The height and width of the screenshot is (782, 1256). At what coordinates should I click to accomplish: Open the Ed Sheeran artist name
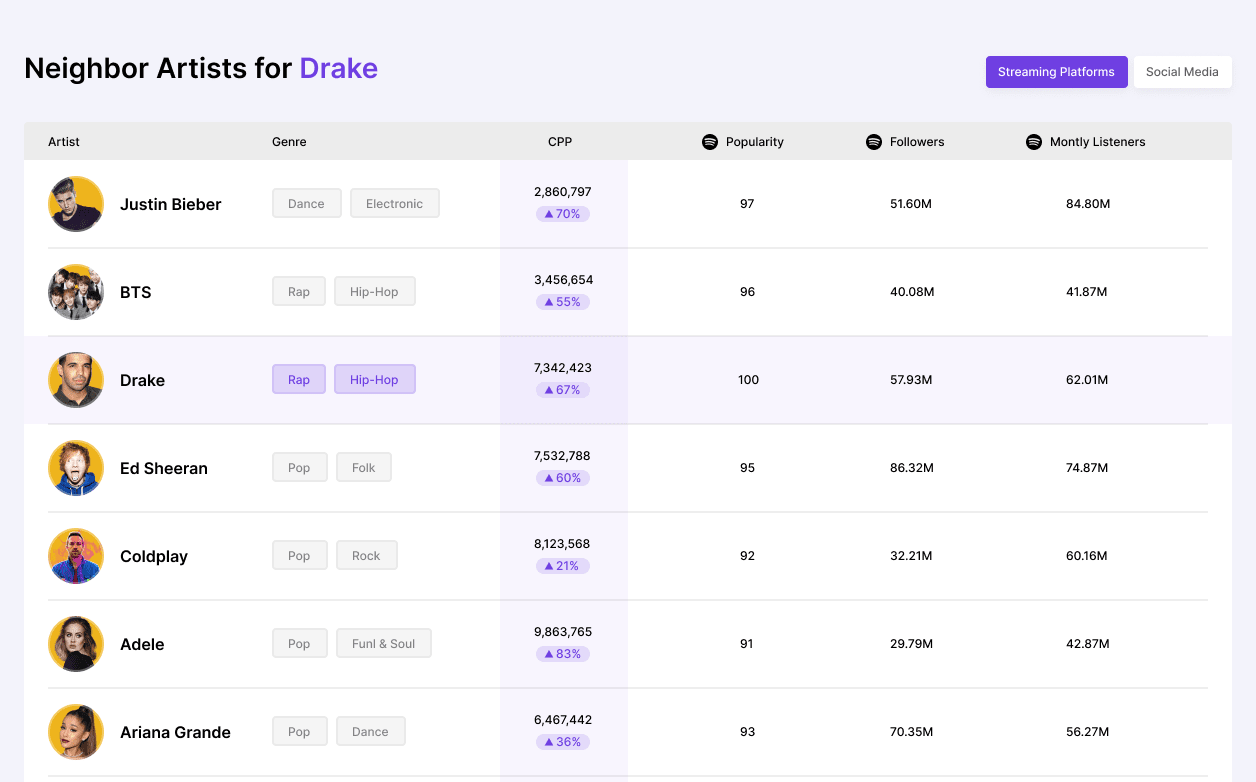click(x=164, y=468)
